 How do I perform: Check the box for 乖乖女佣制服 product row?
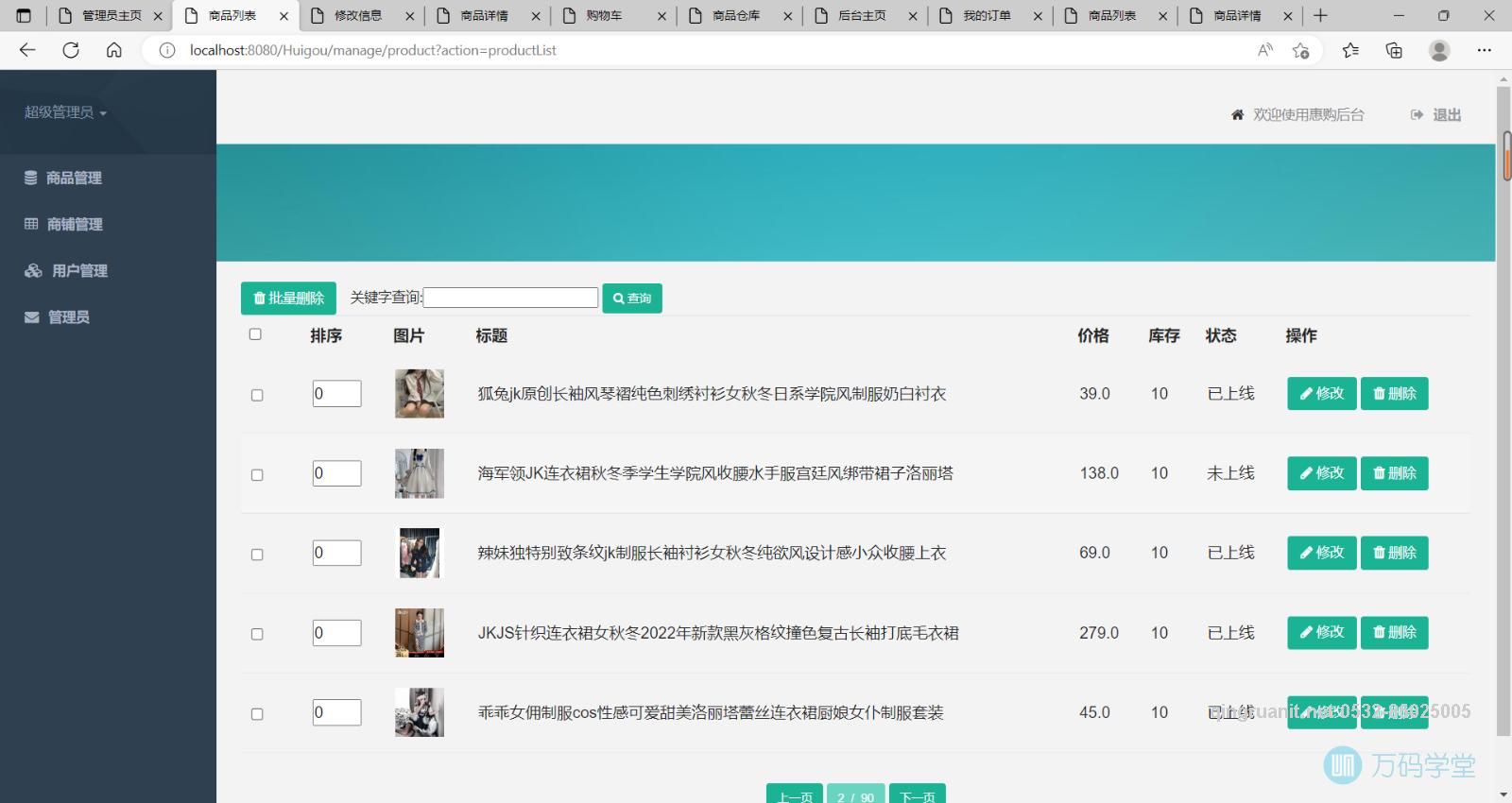pyautogui.click(x=257, y=714)
